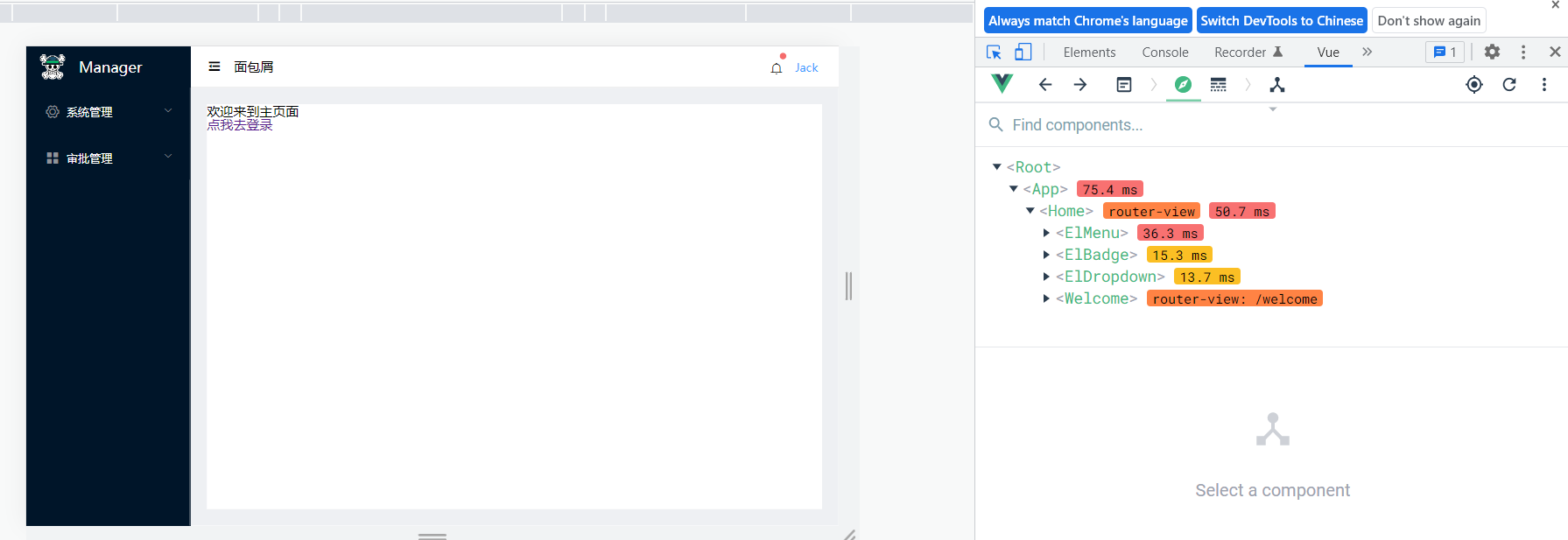Click the Vue logo in devtools
The image size is (1568, 540).
1002,84
